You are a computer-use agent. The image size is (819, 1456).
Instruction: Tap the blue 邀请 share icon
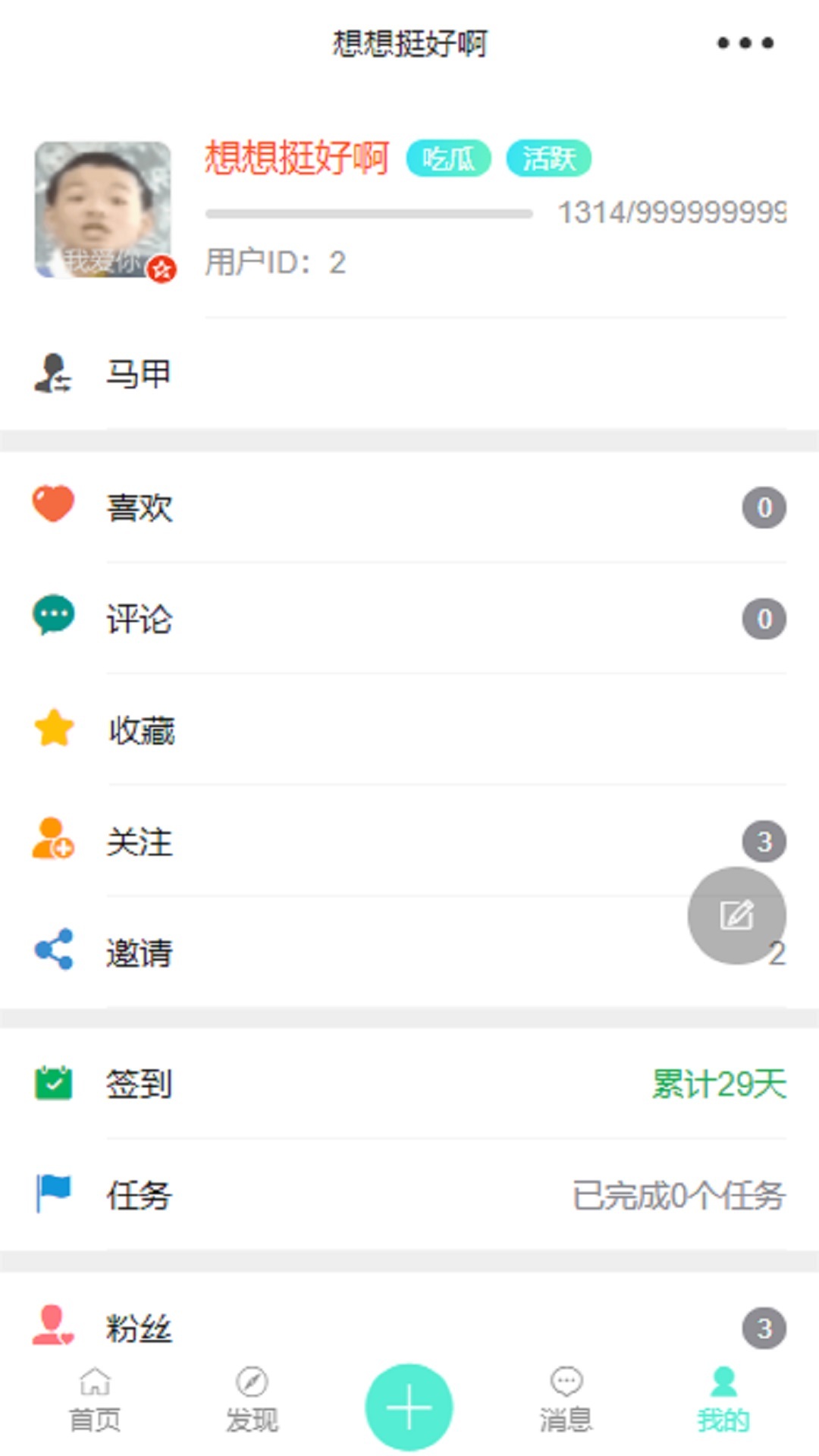[x=54, y=949]
